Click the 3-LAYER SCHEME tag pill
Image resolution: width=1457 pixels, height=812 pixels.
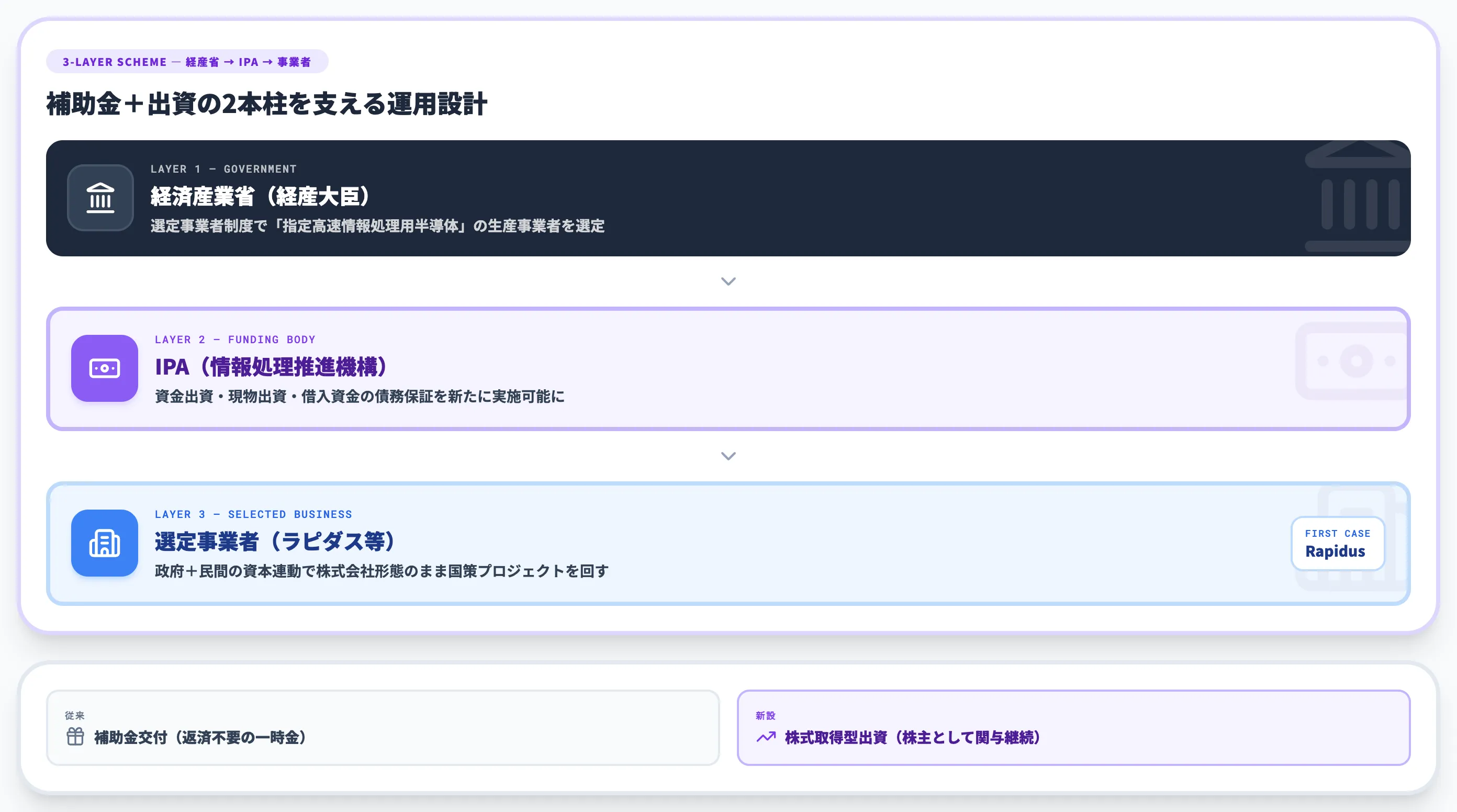click(187, 62)
